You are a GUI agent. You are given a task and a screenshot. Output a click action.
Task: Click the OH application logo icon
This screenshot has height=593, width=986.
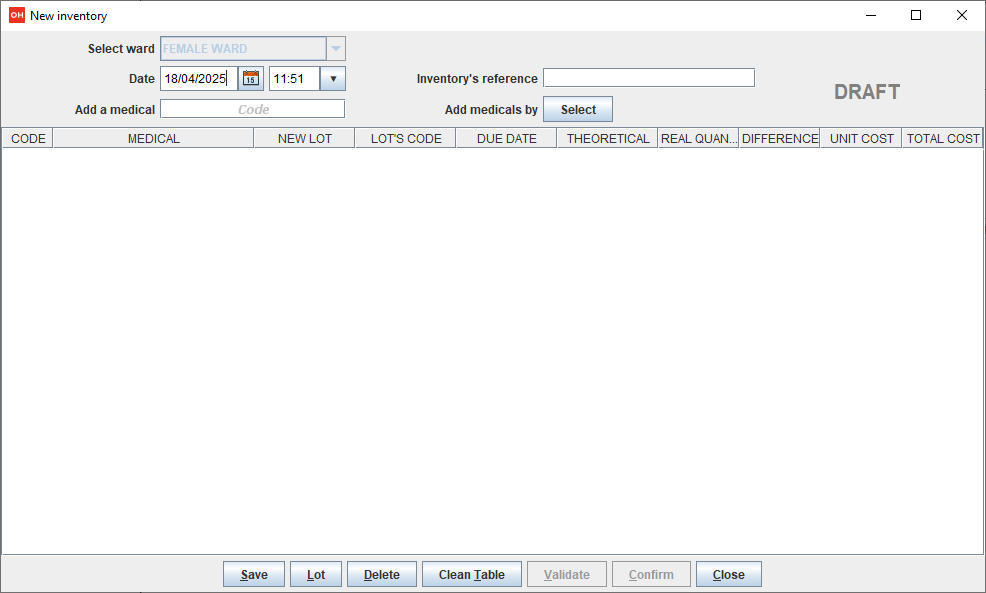[16, 15]
